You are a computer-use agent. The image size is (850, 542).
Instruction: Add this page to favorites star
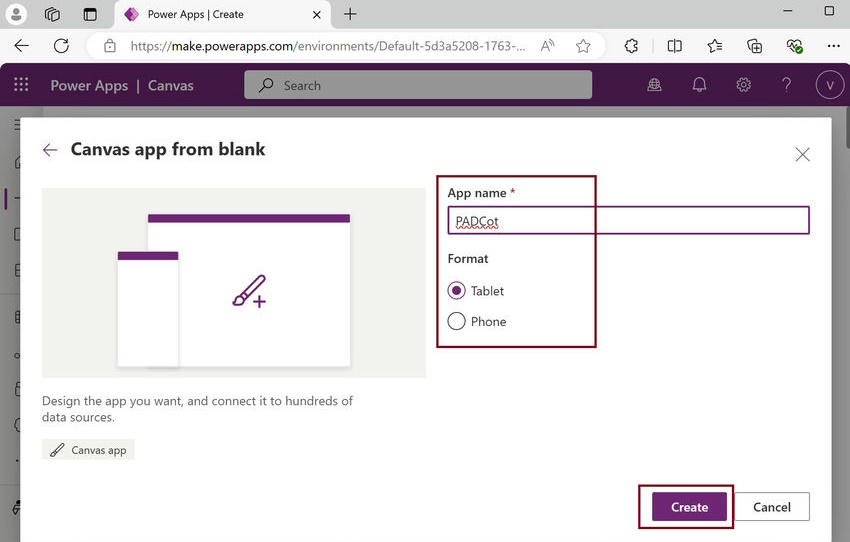click(x=583, y=46)
